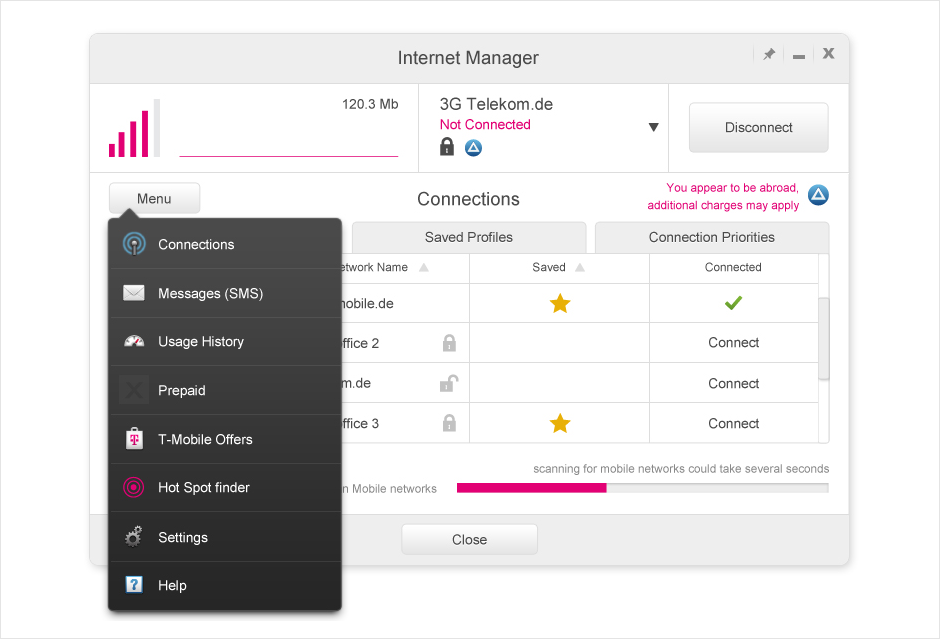Open Messages (SMS) from the menu
Screen dimensions: 940x639
click(x=225, y=293)
